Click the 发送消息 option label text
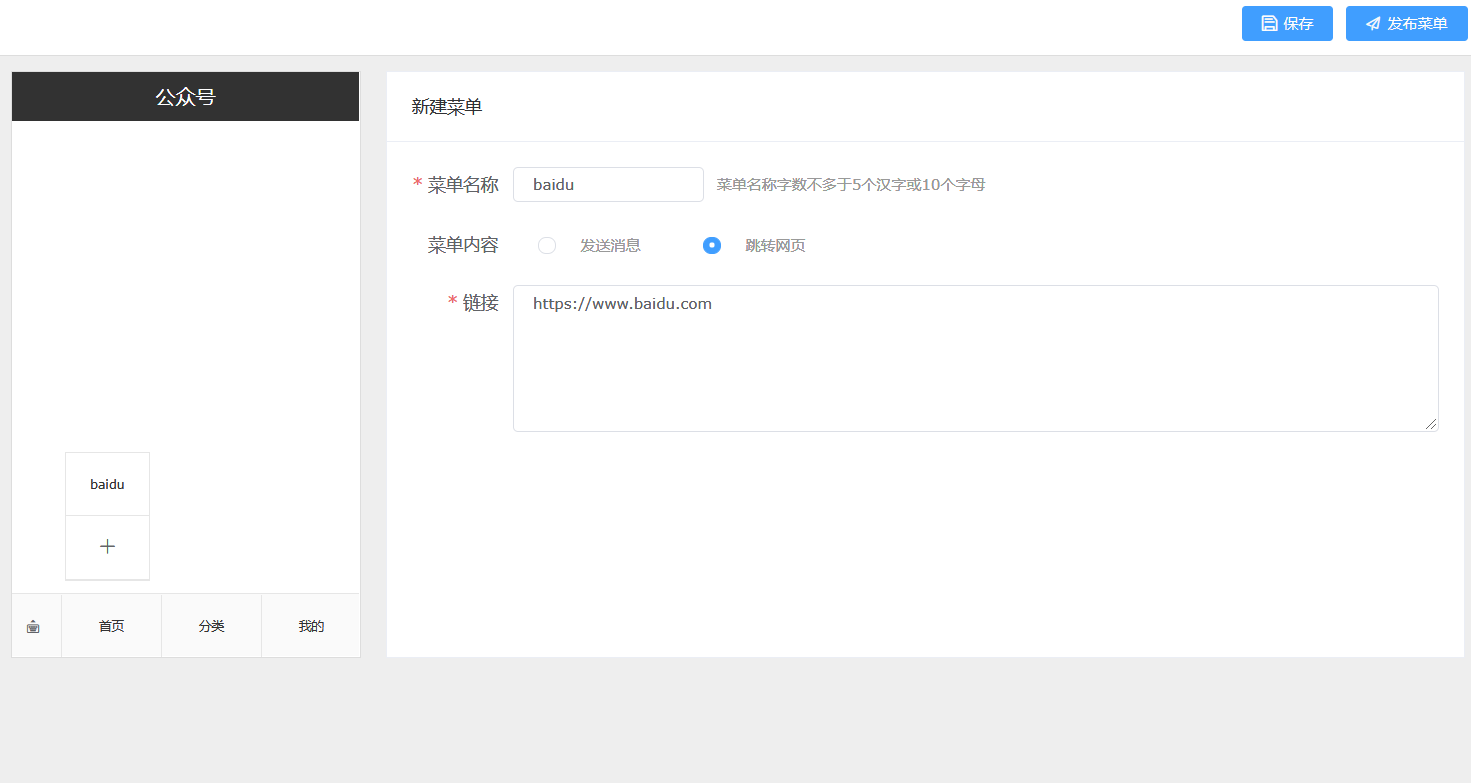The width and height of the screenshot is (1471, 783). pos(610,245)
